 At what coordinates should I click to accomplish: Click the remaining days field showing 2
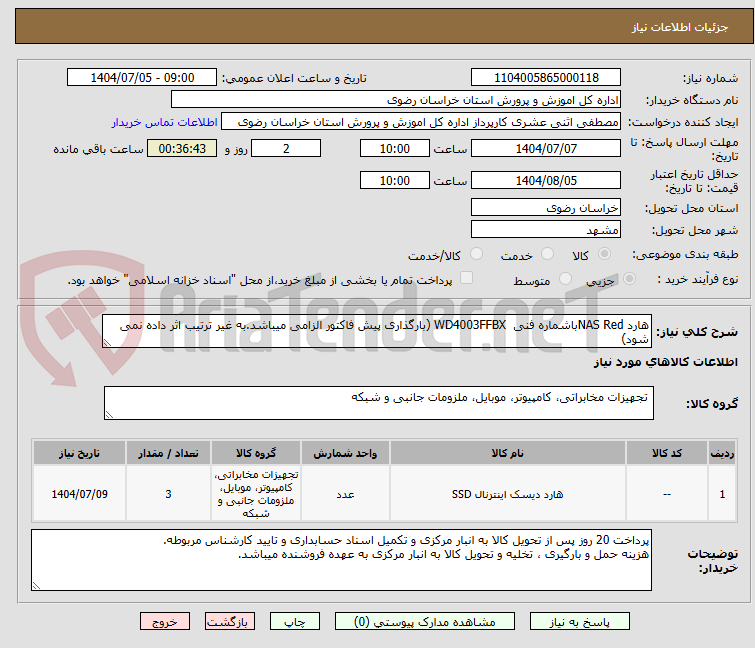[x=286, y=148]
